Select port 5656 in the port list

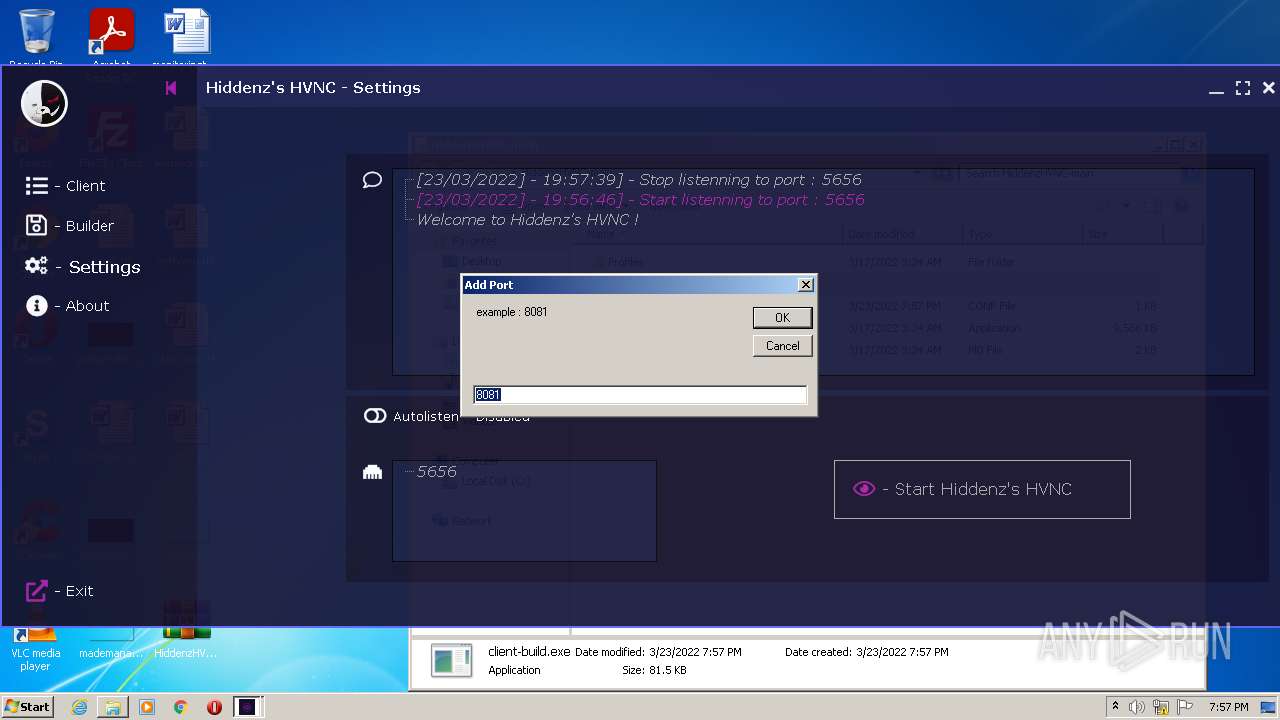pyautogui.click(x=436, y=471)
